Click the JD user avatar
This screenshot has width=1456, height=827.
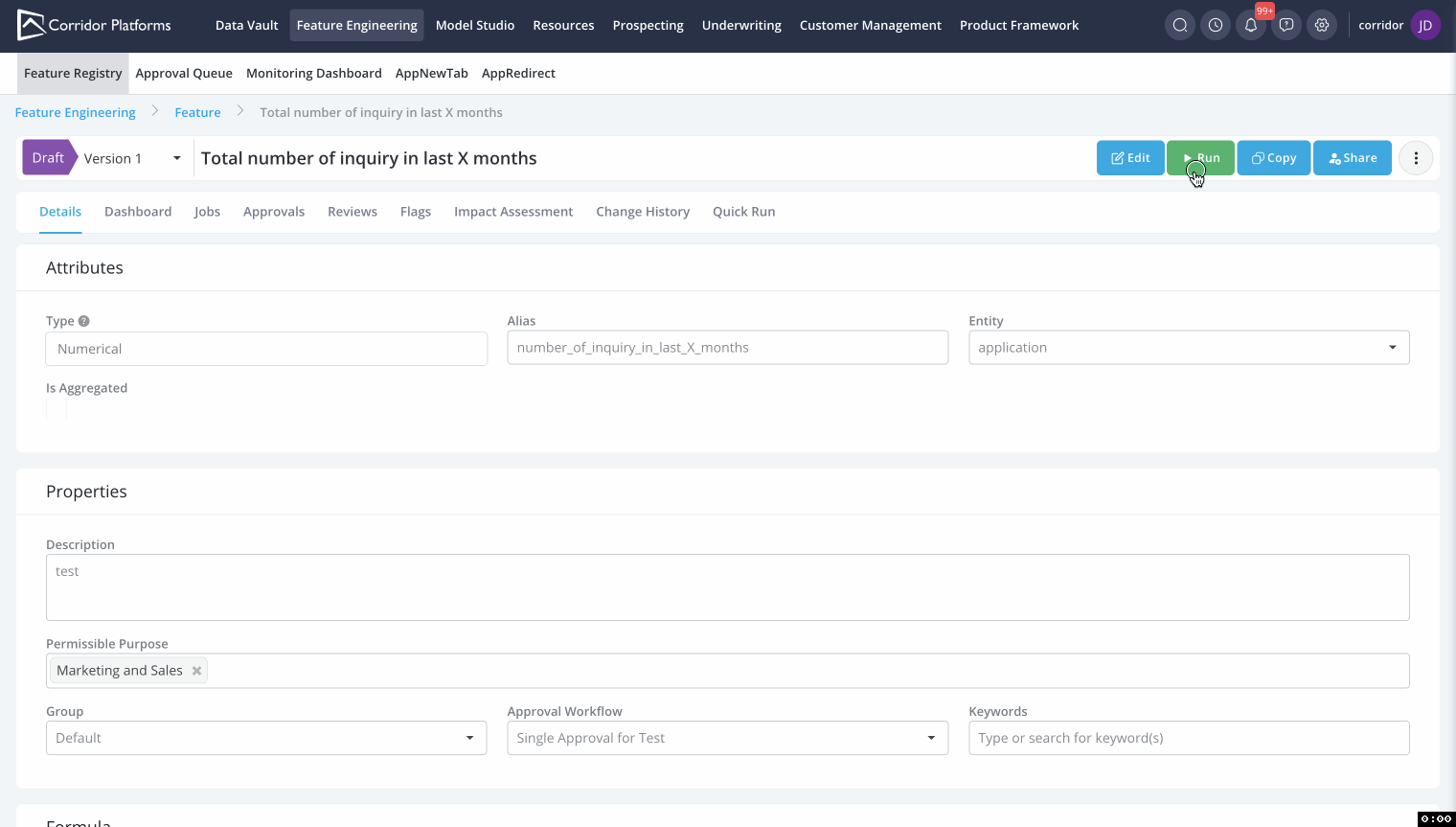[x=1425, y=26]
